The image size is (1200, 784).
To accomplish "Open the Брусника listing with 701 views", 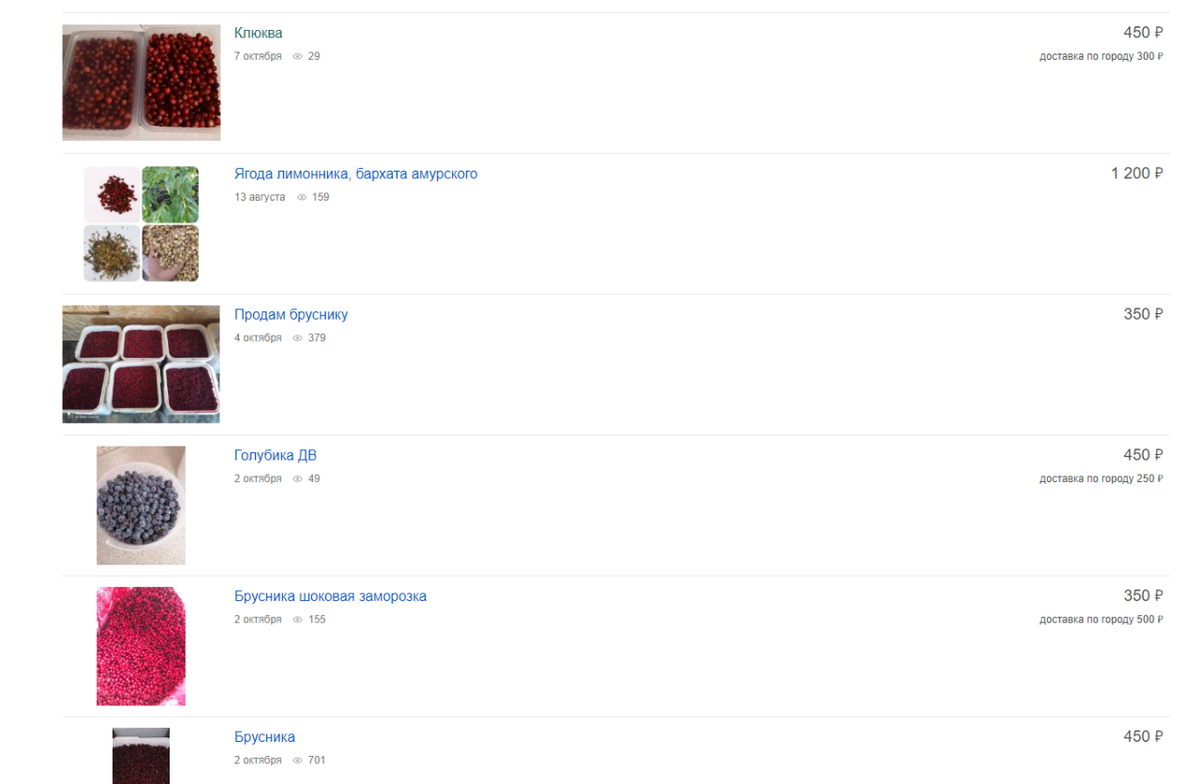I will coord(264,737).
